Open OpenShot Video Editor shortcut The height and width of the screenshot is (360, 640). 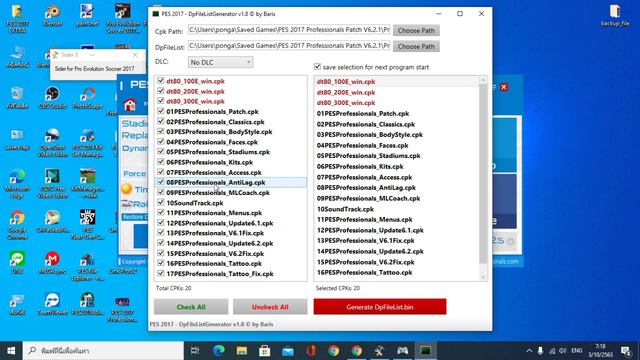pos(52,143)
